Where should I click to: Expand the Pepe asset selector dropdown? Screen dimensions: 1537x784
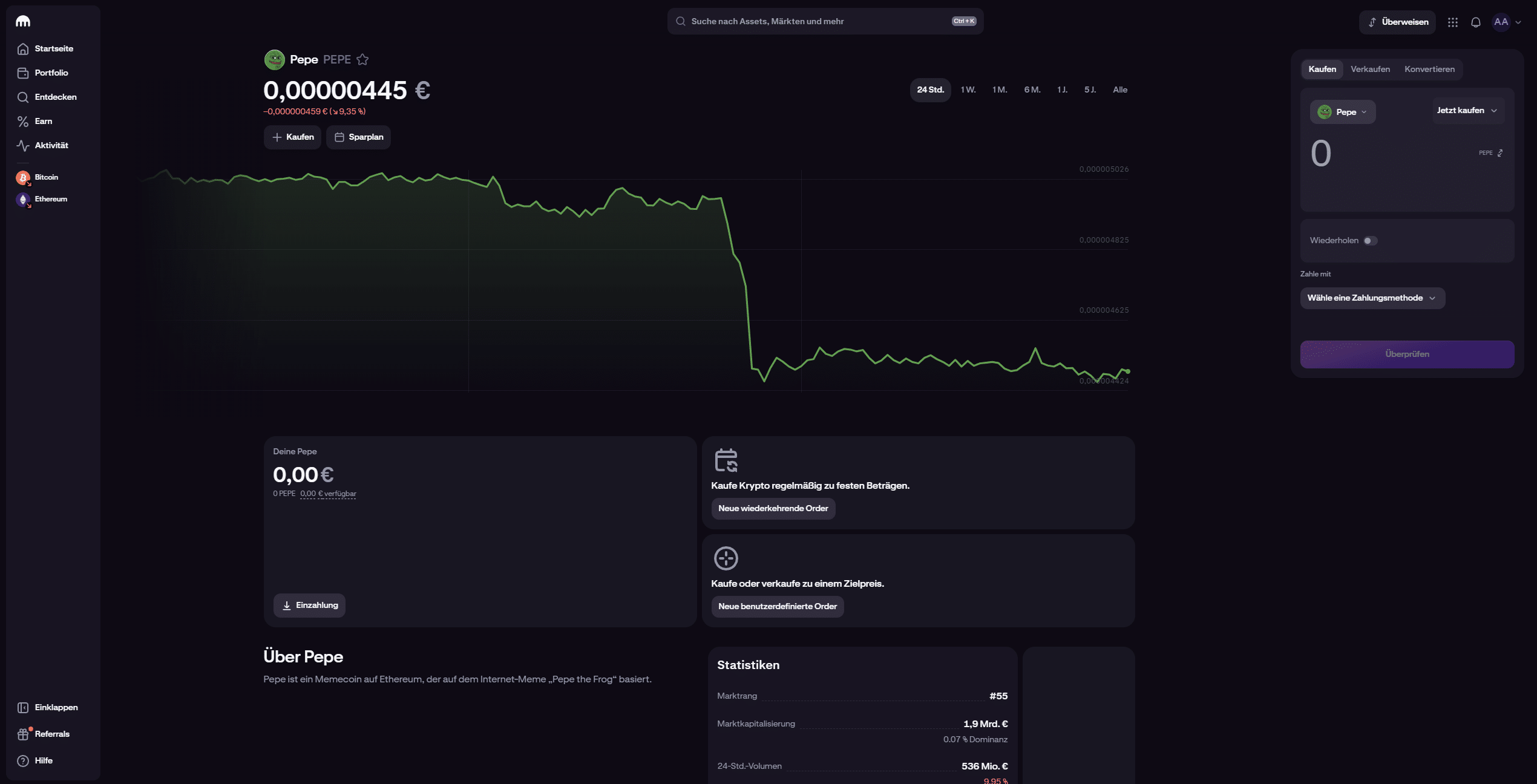(1343, 112)
